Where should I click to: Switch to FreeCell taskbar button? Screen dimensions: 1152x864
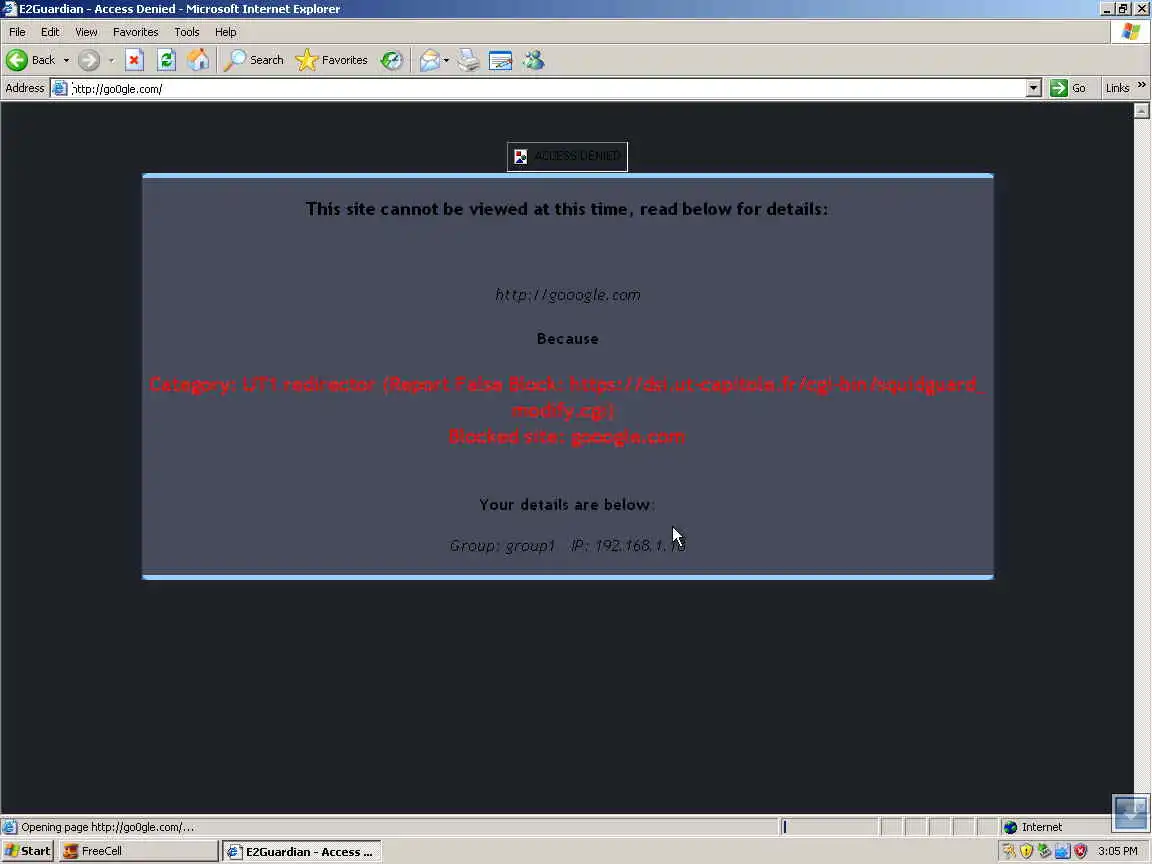pos(138,852)
